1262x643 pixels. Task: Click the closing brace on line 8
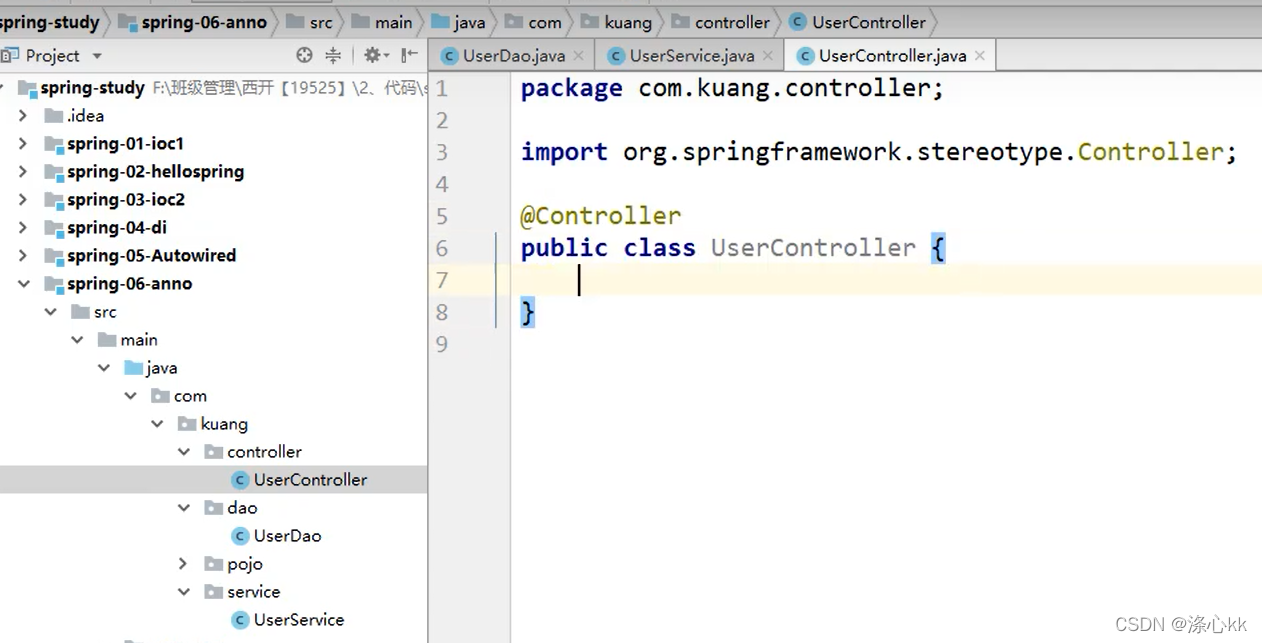point(527,313)
